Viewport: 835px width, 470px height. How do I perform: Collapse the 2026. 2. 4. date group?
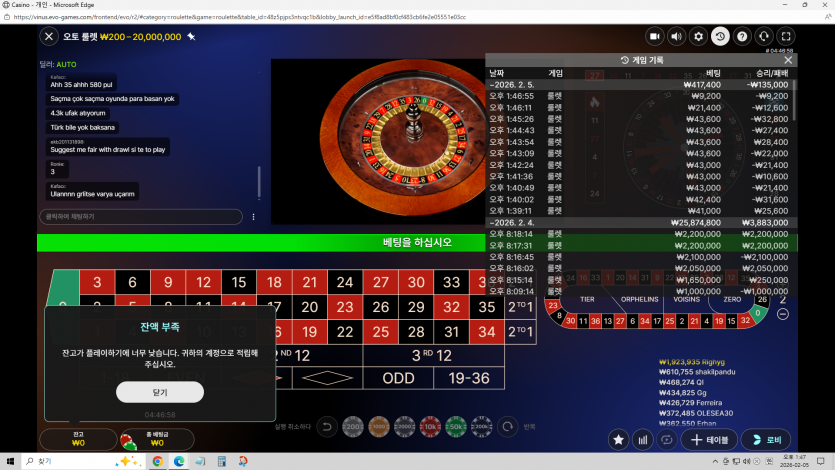(x=639, y=222)
